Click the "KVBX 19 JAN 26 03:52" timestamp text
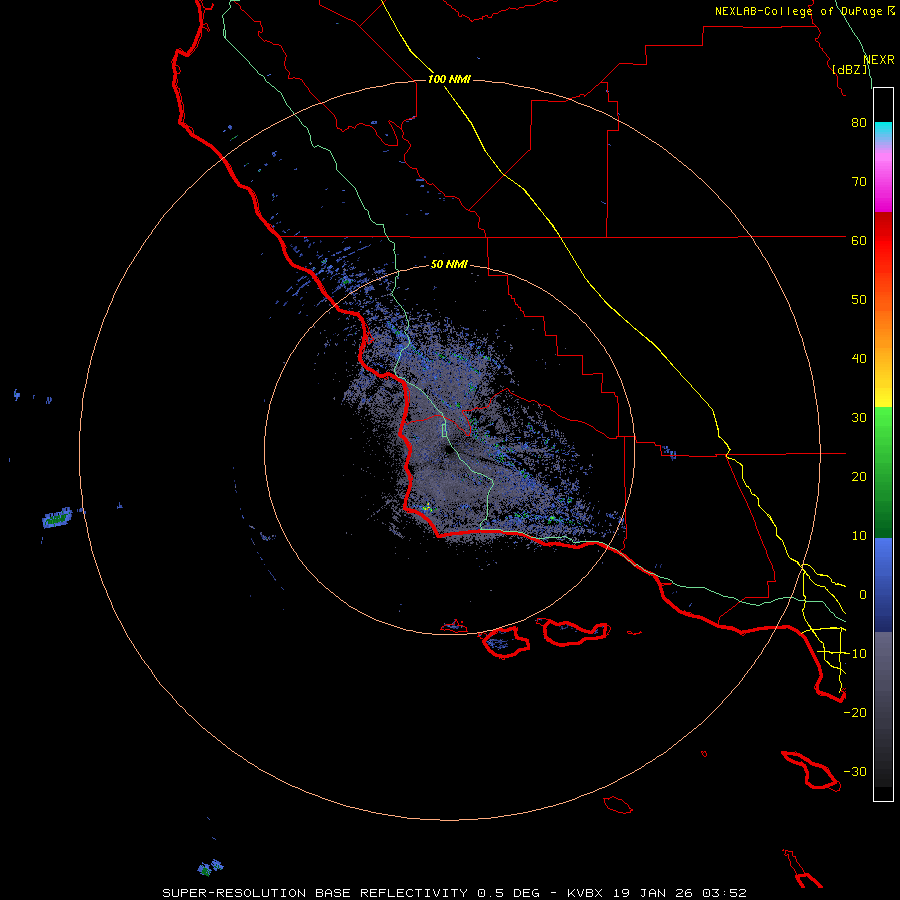This screenshot has height=900, width=900. click(x=657, y=893)
